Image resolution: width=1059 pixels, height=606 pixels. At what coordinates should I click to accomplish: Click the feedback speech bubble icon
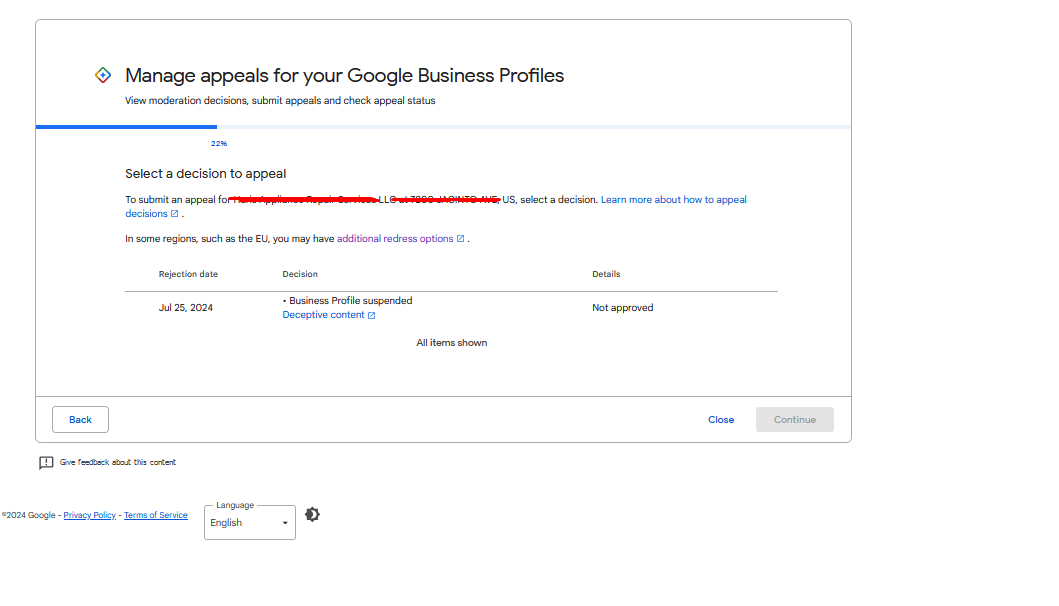pyautogui.click(x=46, y=463)
